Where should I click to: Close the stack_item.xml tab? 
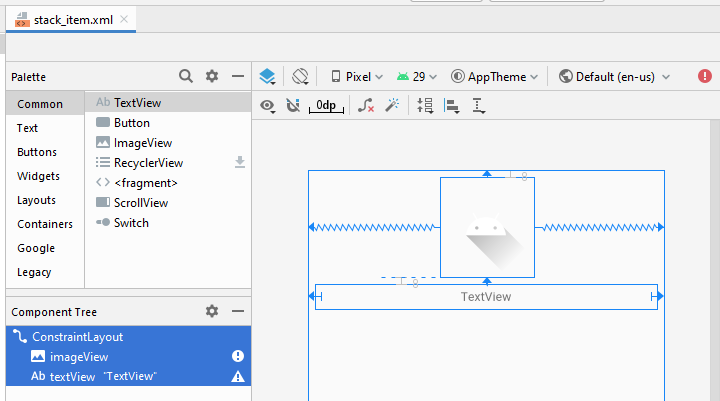[x=124, y=19]
